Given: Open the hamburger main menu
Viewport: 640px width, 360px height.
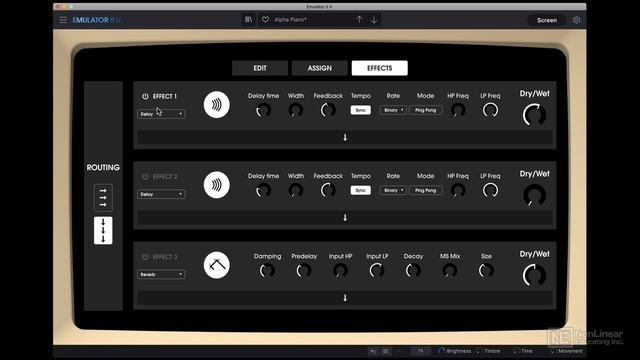Looking at the screenshot, I should coord(63,20).
